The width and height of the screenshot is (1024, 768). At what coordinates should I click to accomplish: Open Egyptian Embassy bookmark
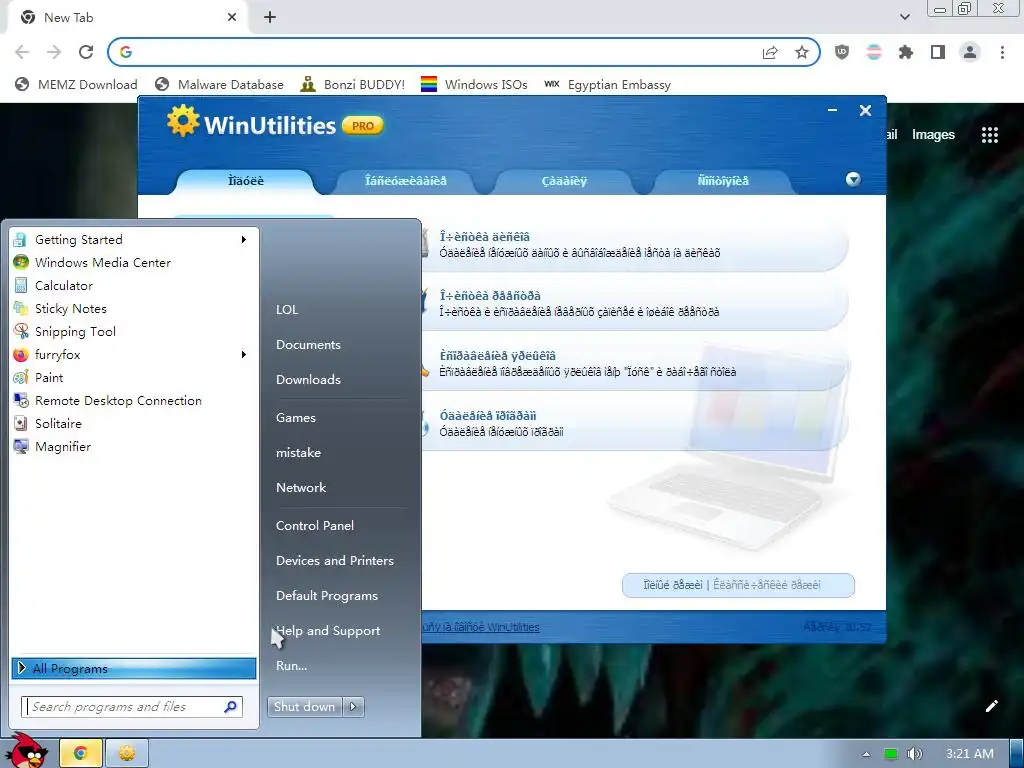click(x=607, y=84)
